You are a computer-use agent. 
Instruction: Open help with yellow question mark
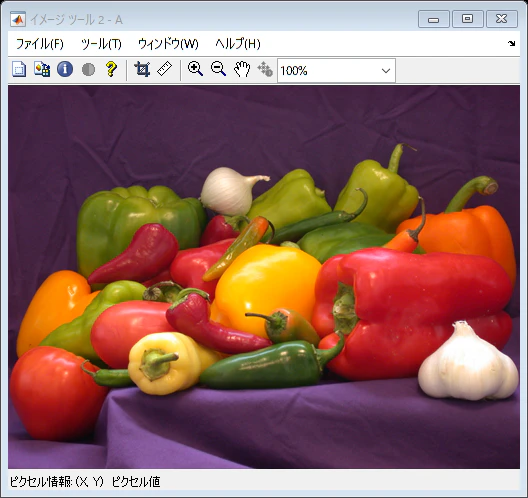pos(111,69)
